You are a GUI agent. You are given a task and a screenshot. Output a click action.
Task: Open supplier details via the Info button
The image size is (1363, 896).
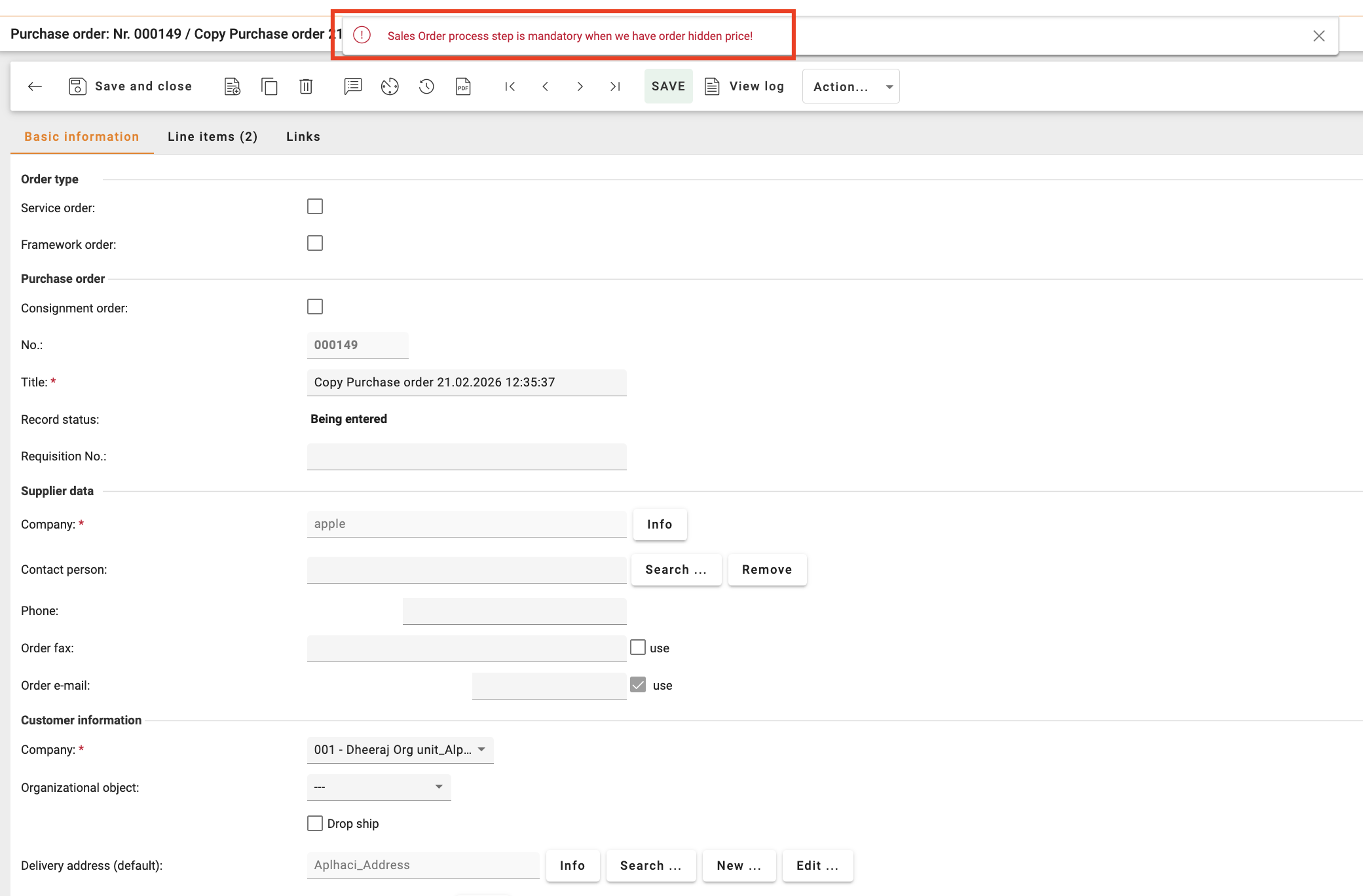[659, 524]
